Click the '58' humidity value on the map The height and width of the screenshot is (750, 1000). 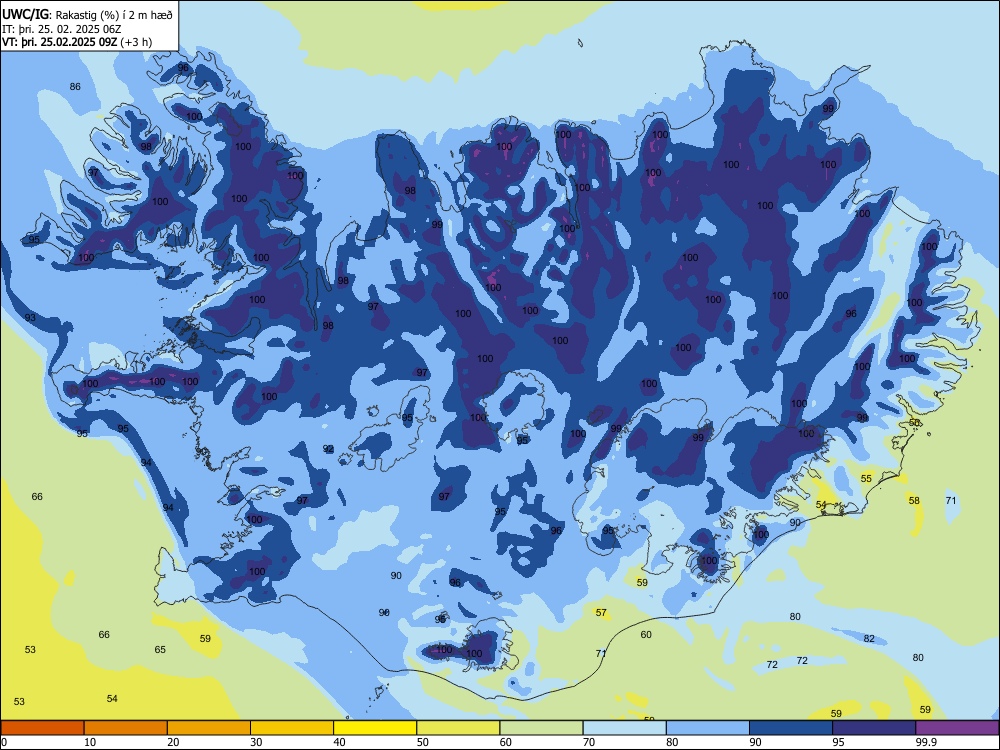(914, 501)
